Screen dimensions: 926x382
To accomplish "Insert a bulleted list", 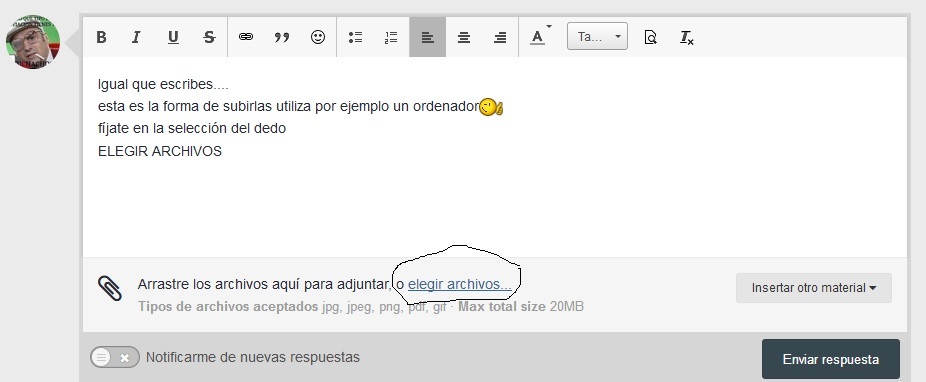I will 355,37.
